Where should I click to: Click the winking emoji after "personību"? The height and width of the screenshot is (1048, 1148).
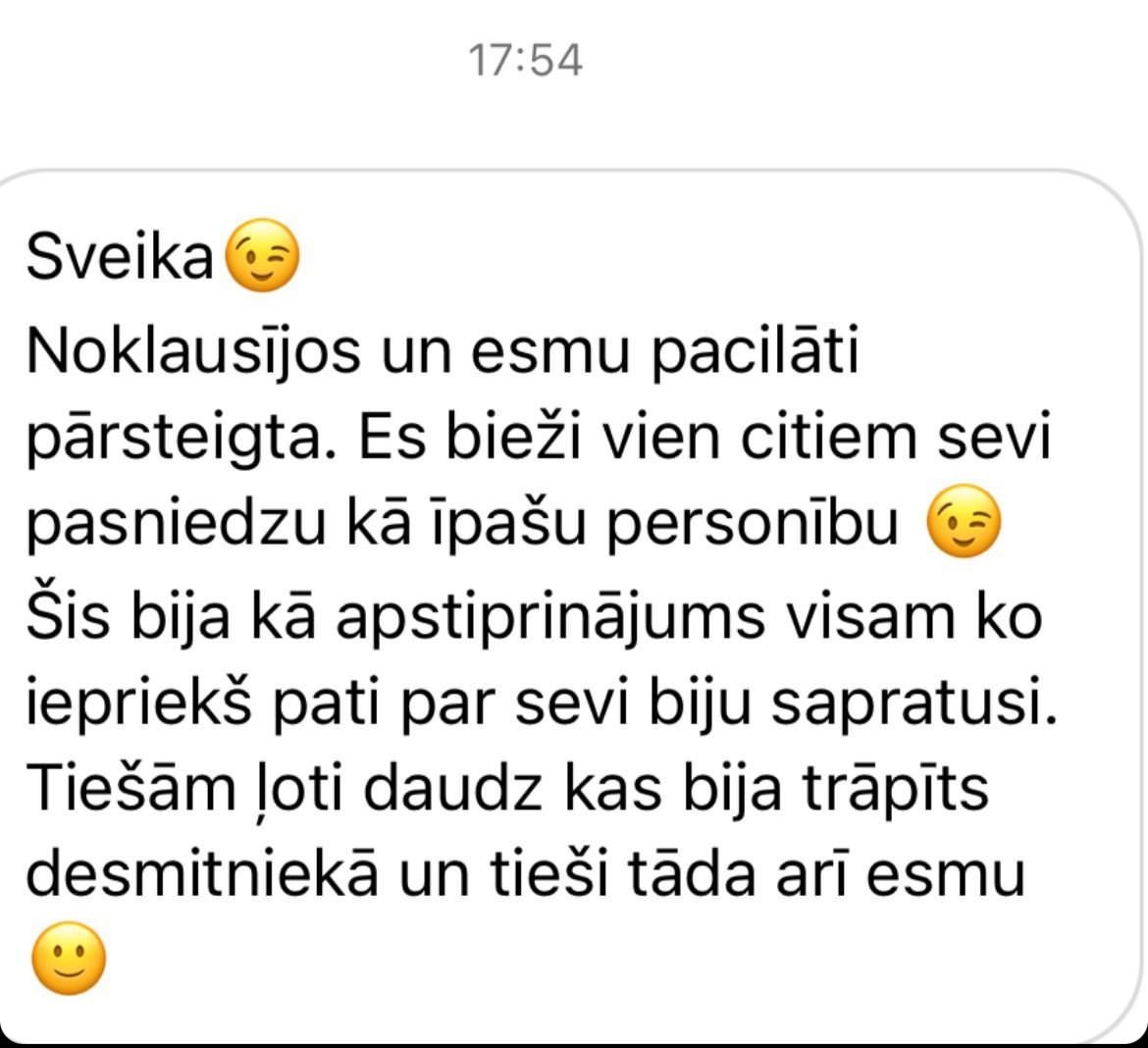964,521
